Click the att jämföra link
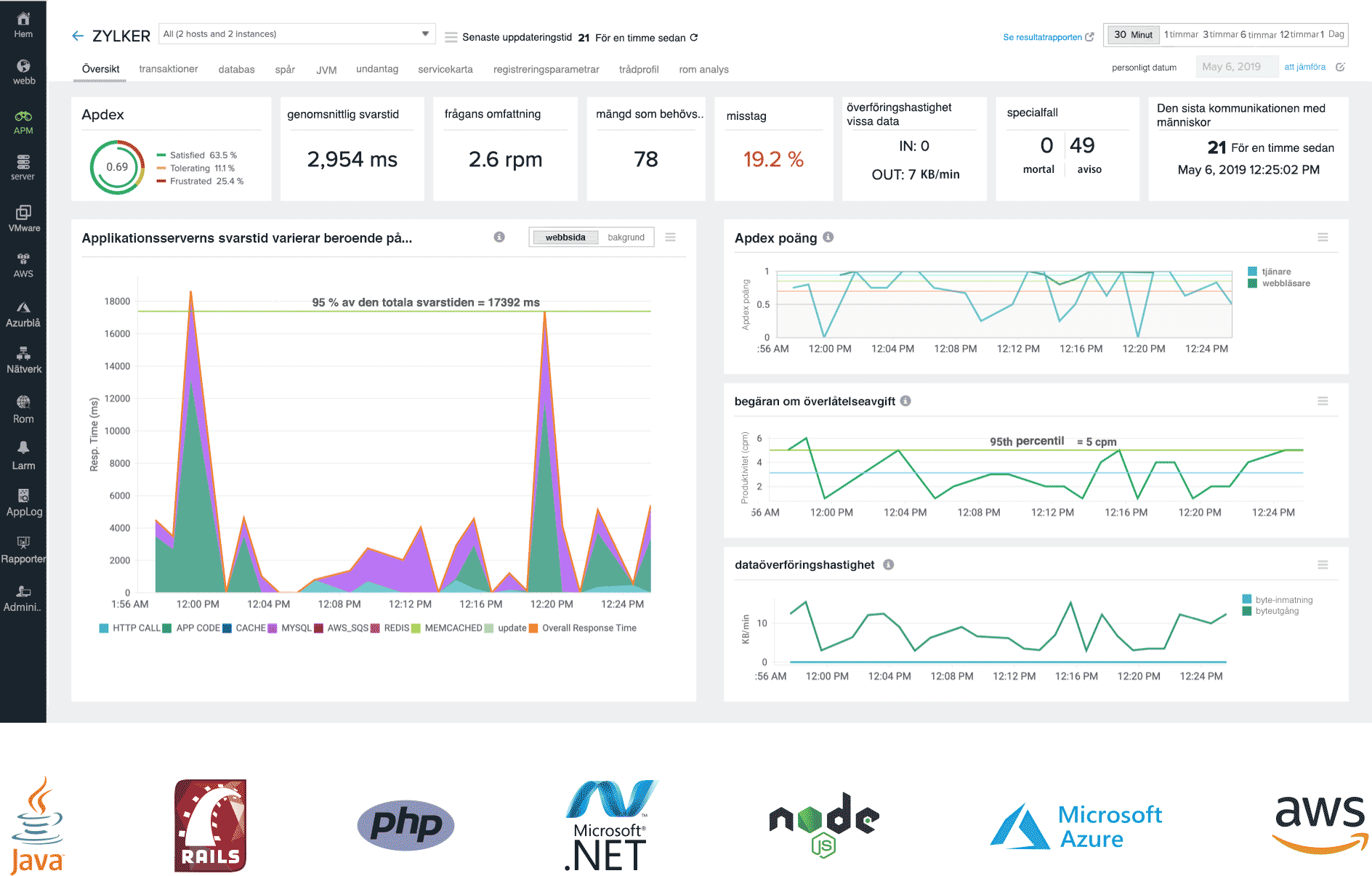Viewport: 1372px width, 876px height. [x=1304, y=66]
